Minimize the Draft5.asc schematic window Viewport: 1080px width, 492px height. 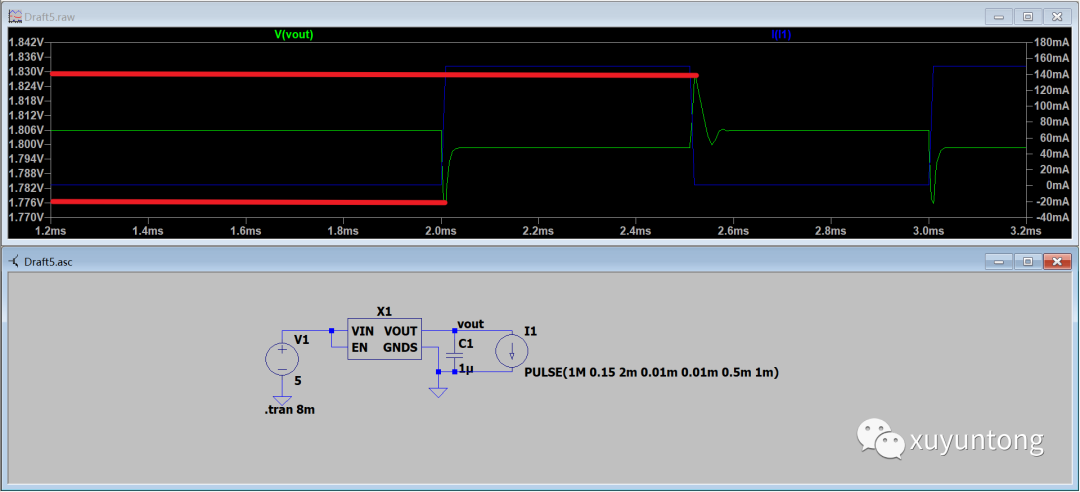(999, 261)
